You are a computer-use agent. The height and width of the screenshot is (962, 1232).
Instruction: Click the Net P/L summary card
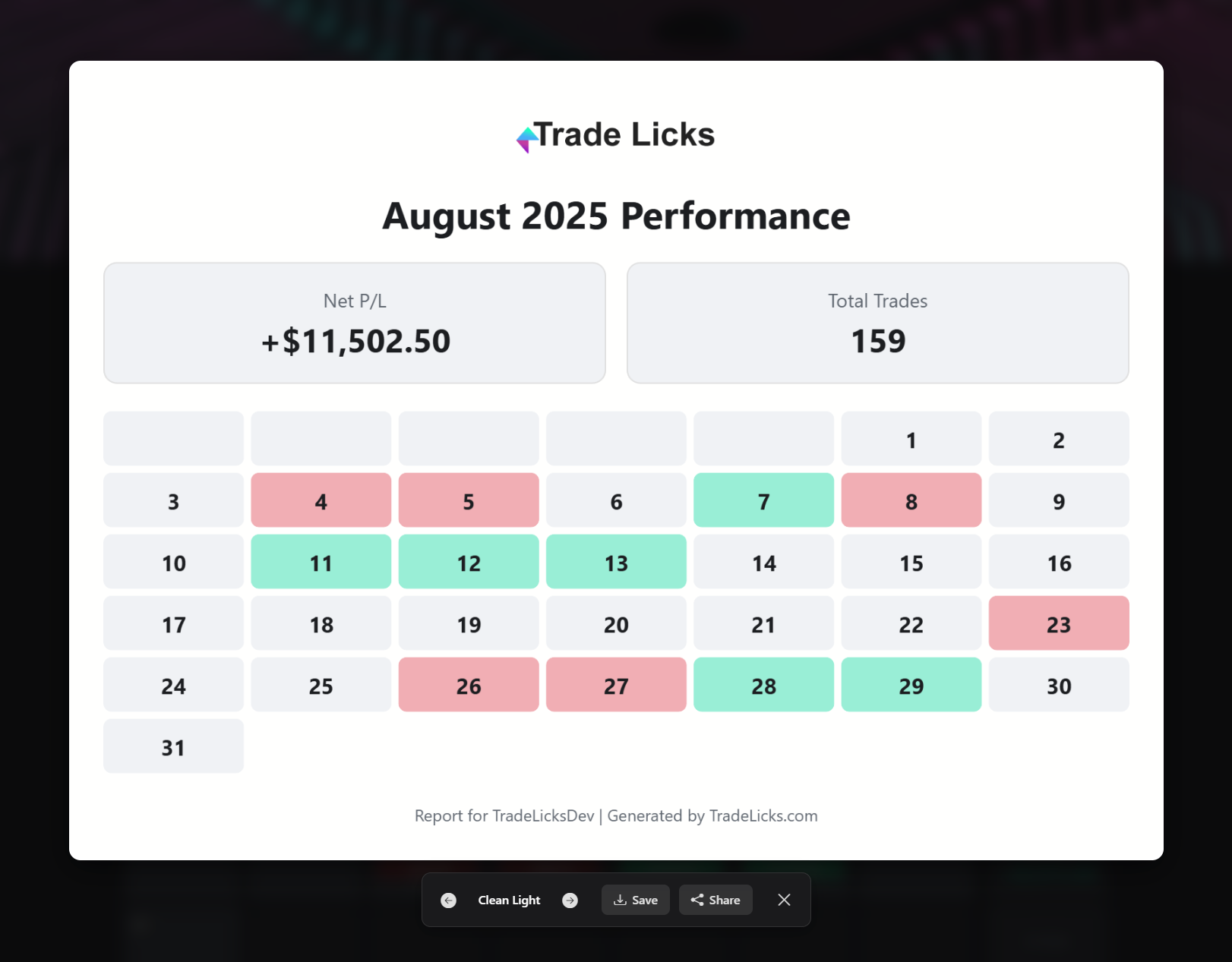tap(354, 322)
